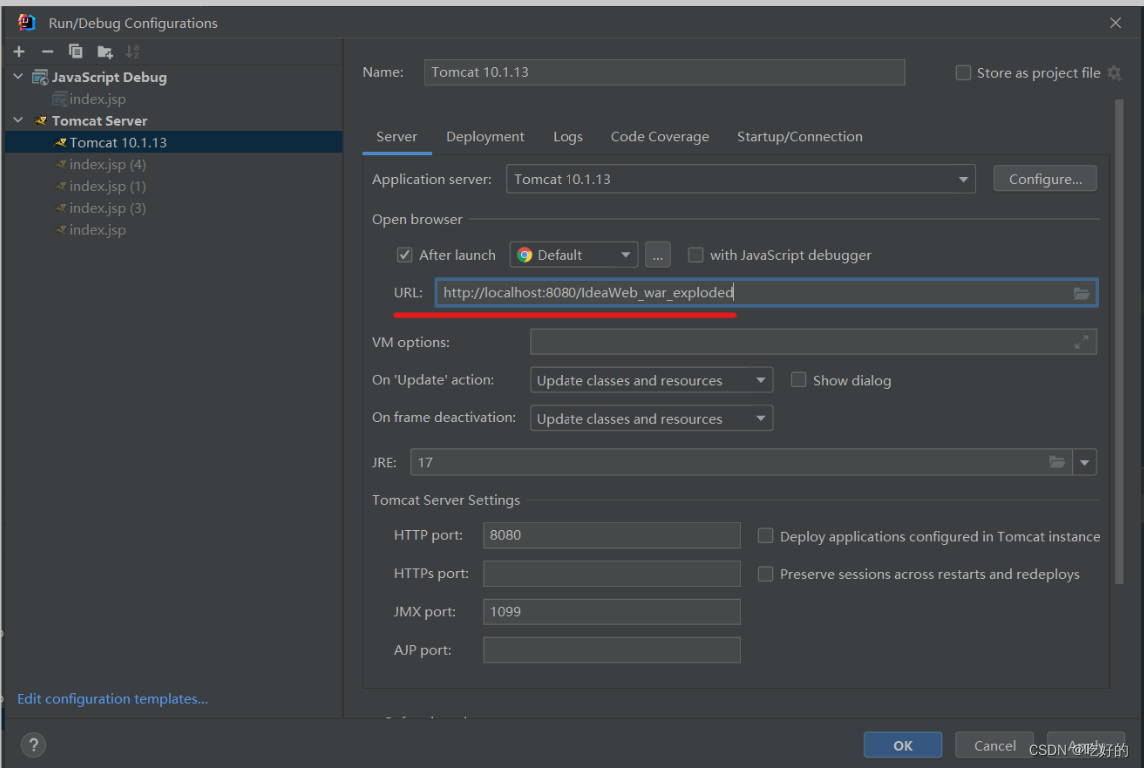Open the On frame deactivation dropdown
Image resolution: width=1144 pixels, height=768 pixels.
pos(652,419)
